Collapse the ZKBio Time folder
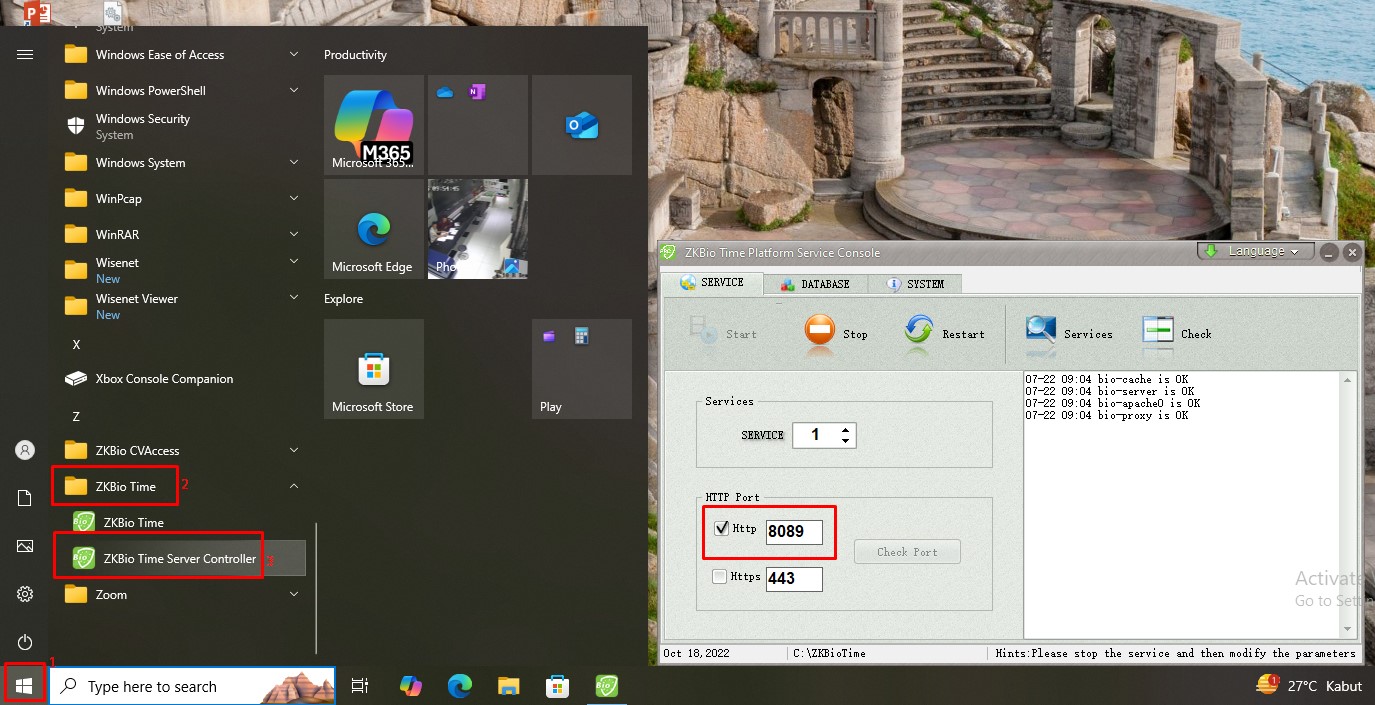The width and height of the screenshot is (1375, 705). [x=294, y=486]
